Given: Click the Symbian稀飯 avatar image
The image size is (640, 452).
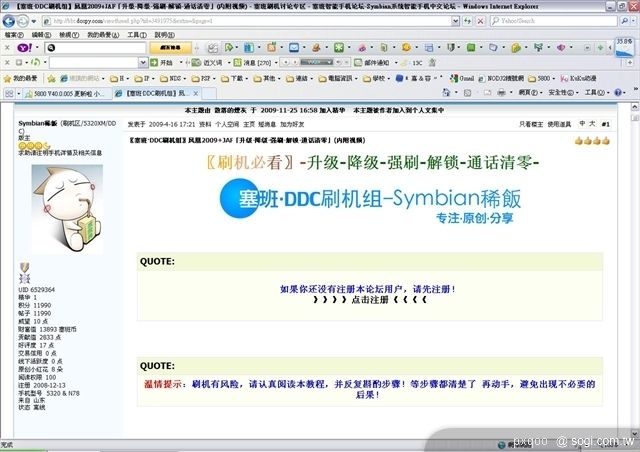Looking at the screenshot, I should tap(67, 209).
